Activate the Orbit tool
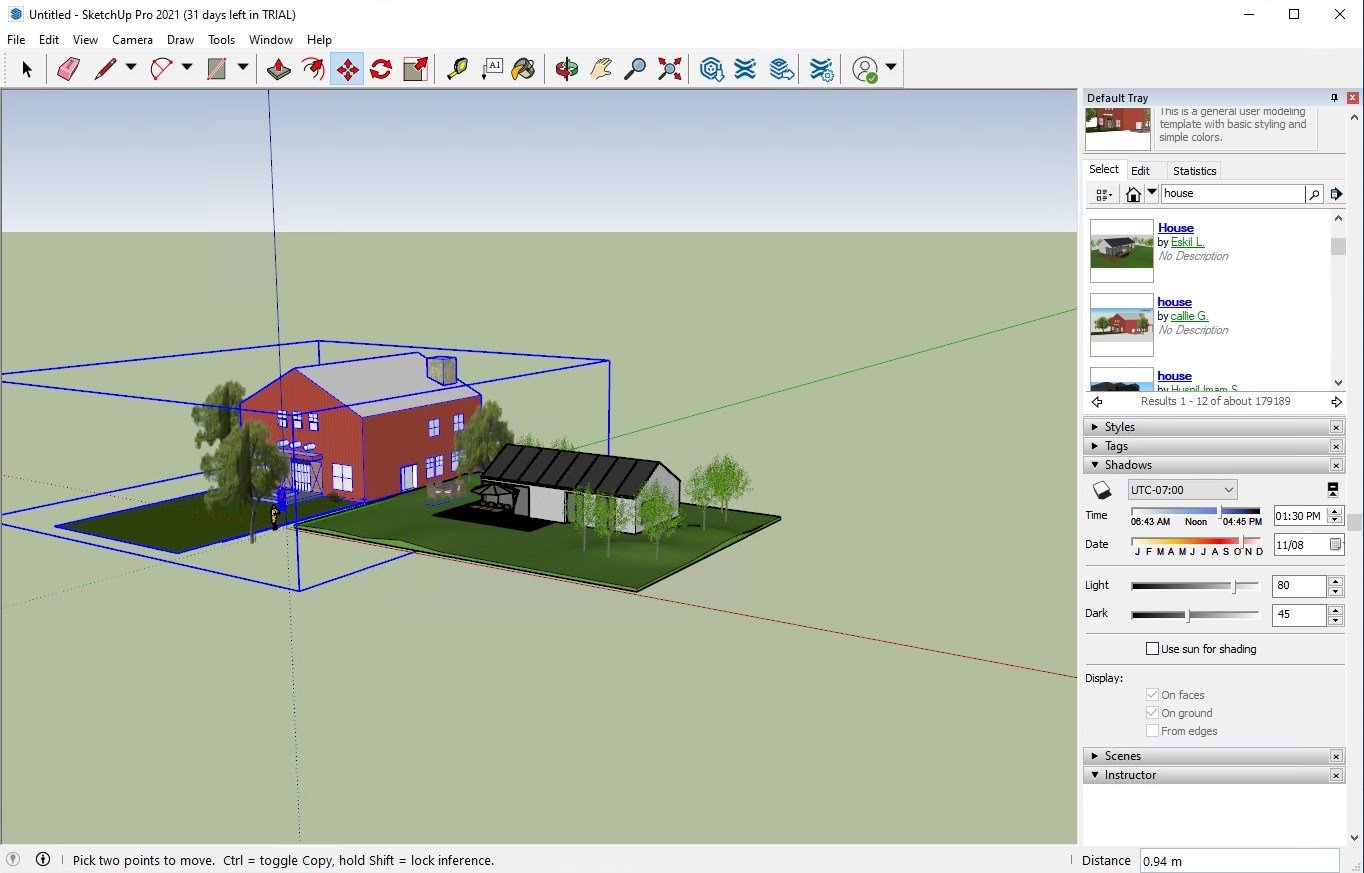 click(566, 68)
